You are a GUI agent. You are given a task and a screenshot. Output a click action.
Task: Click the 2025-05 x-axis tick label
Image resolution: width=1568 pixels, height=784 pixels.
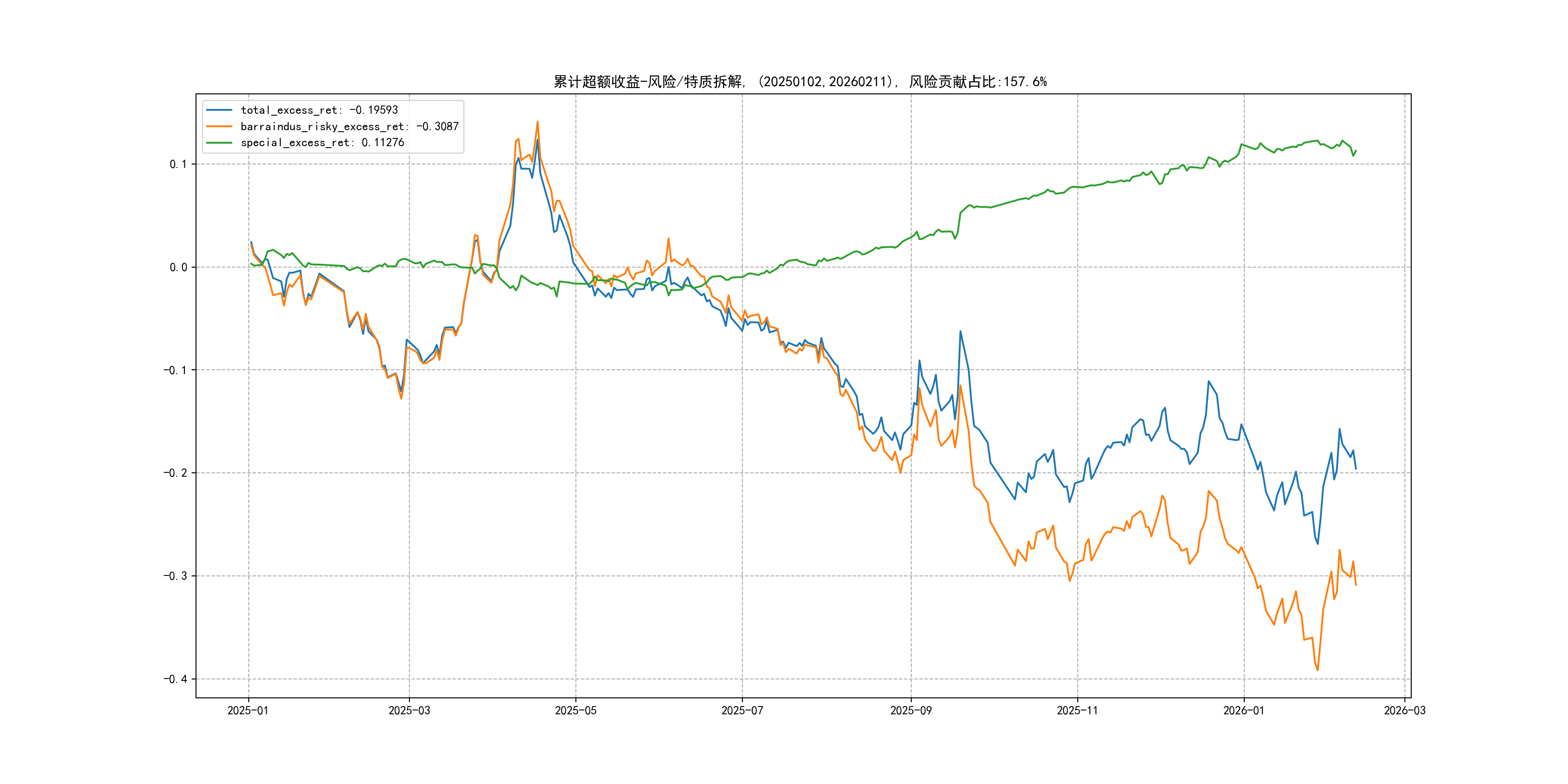click(575, 710)
